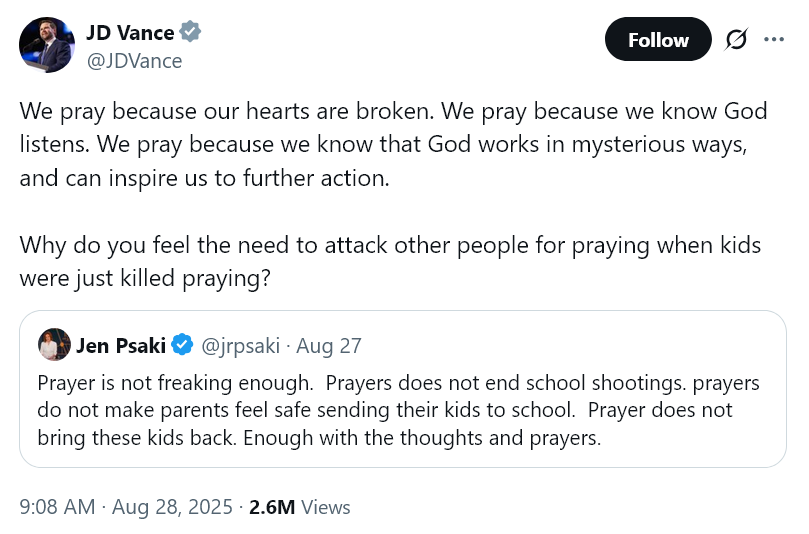
Task: Click Jen Psaki's blue verified checkmark
Action: pos(182,346)
